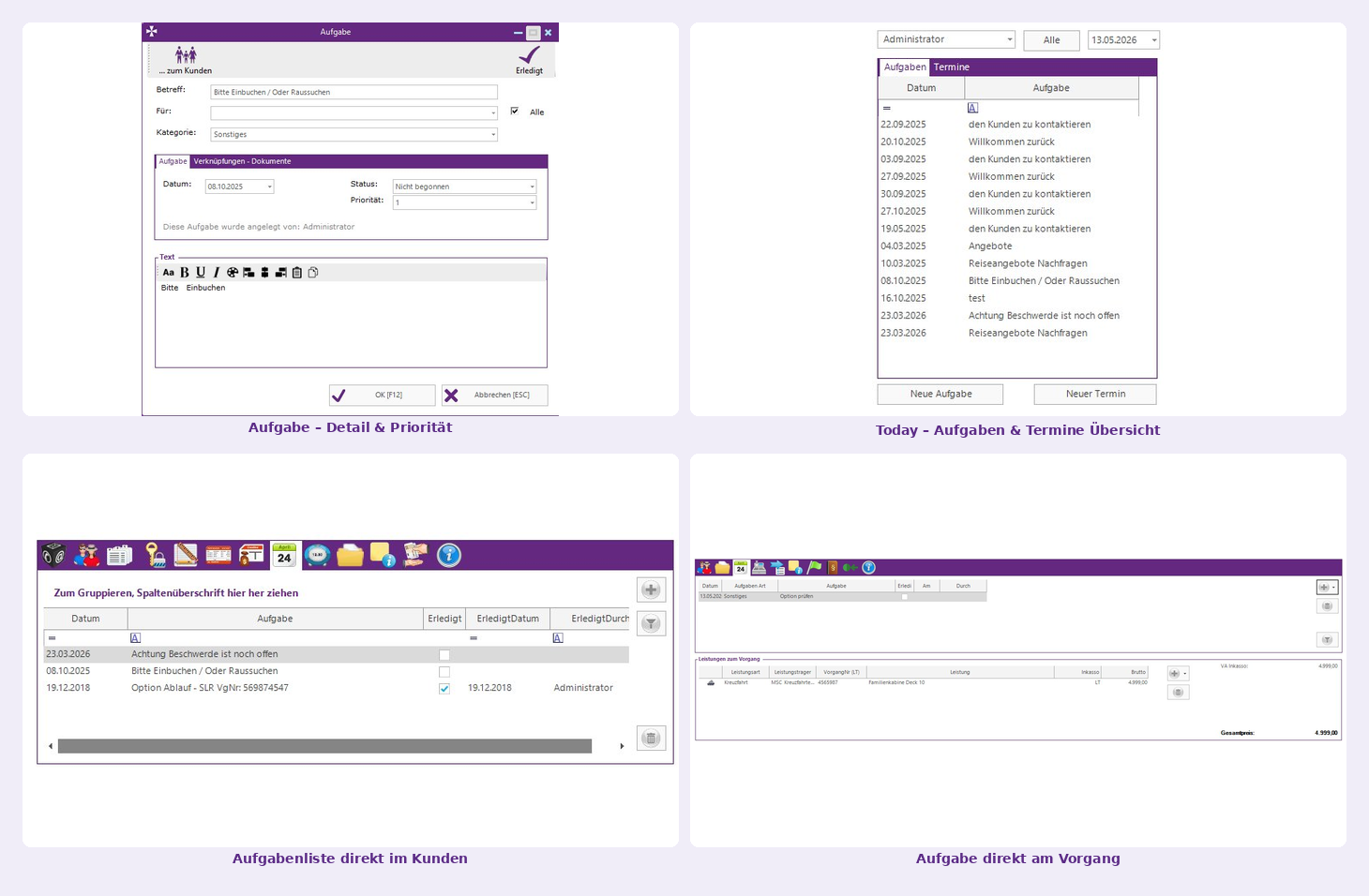
Task: Toggle the 'Alle' checkbox in the Aufgabe dialog
Action: (514, 111)
